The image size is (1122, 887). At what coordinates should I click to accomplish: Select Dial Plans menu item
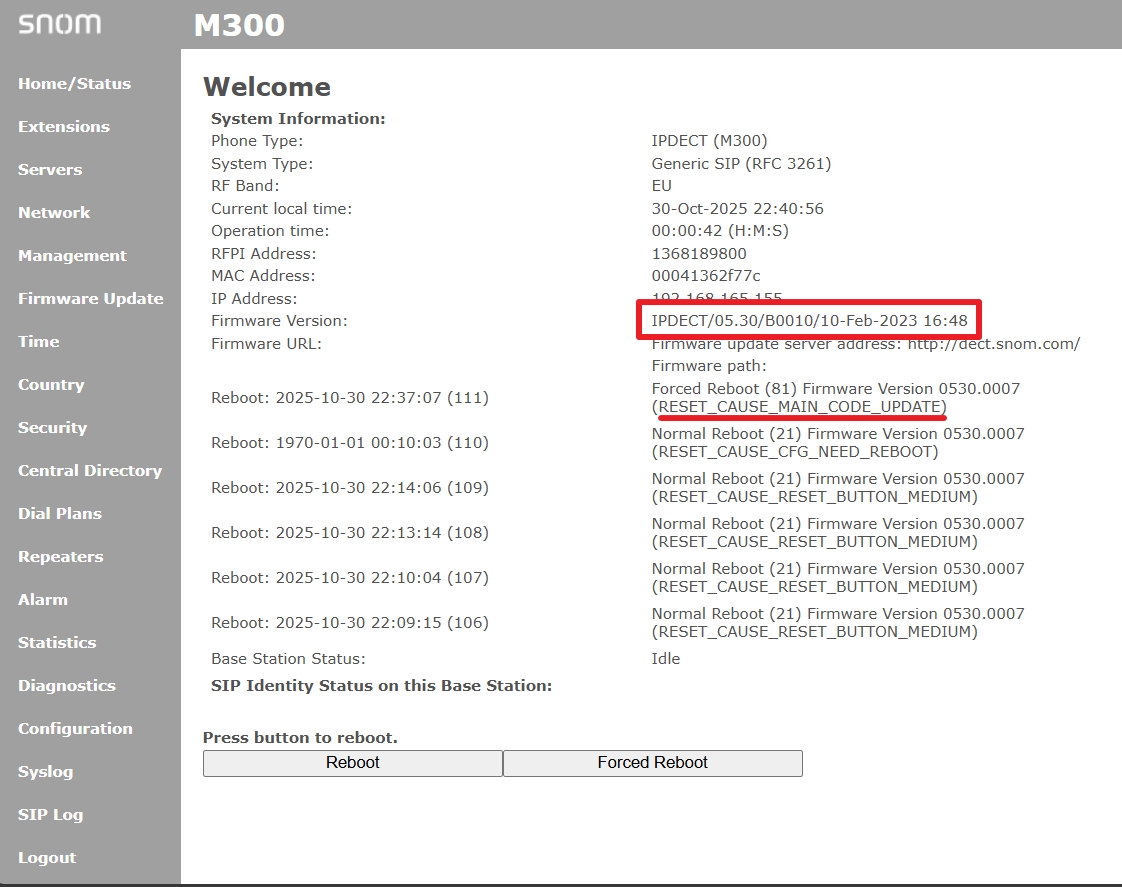(60, 513)
